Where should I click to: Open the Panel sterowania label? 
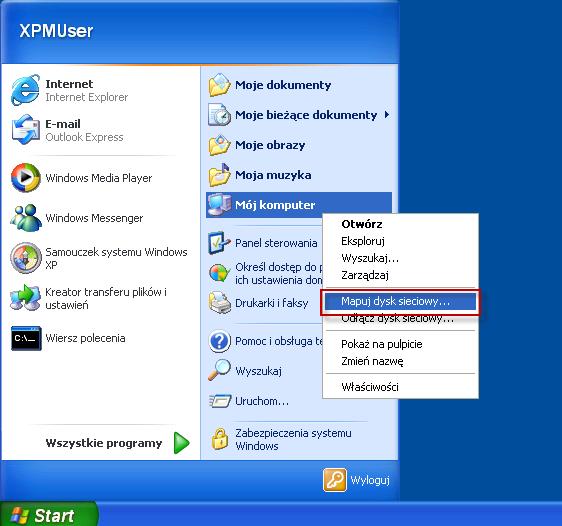tap(276, 243)
